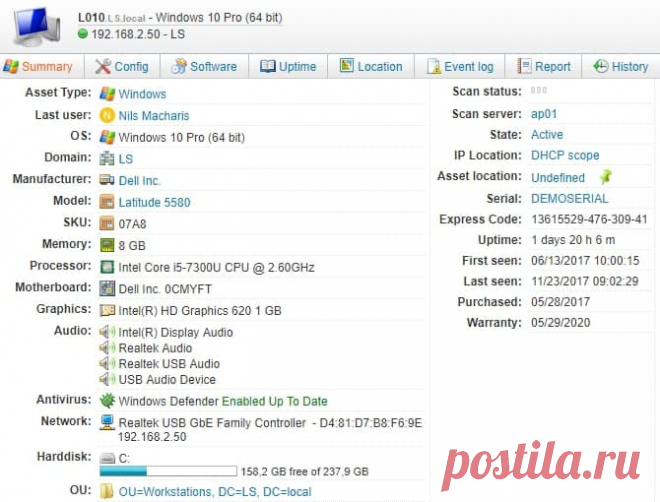The image size is (660, 502).
Task: Click speaker icon beside Intel(R) Display Audio
Action: tap(107, 332)
